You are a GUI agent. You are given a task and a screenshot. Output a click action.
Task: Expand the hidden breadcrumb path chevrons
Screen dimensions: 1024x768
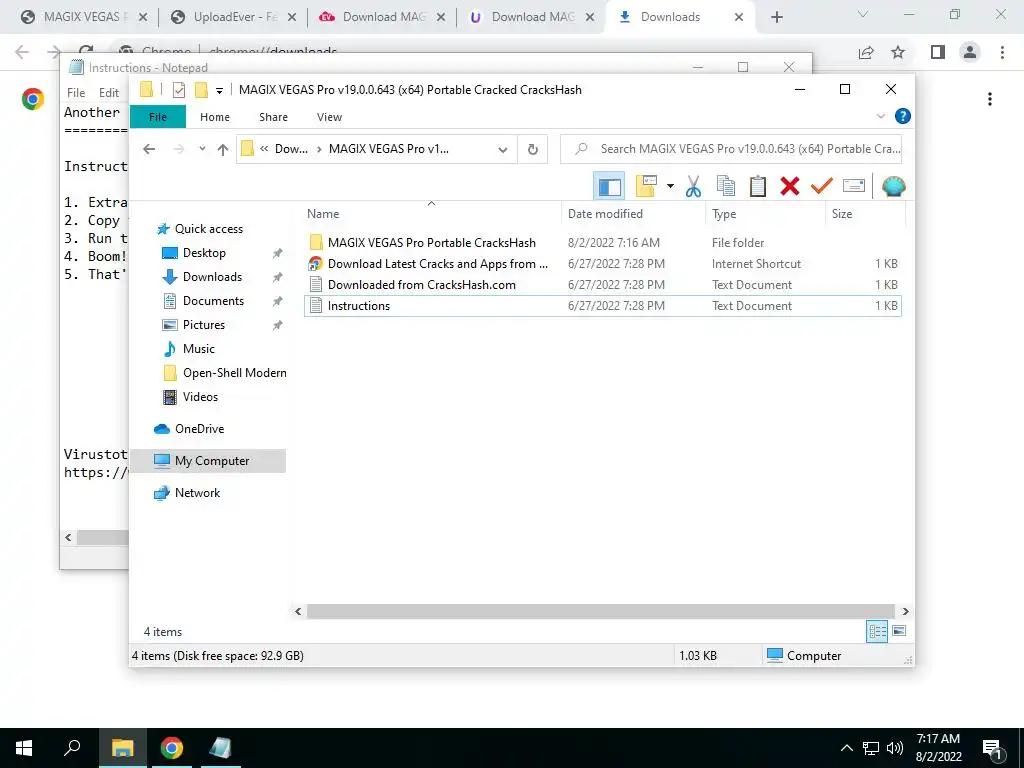point(264,149)
